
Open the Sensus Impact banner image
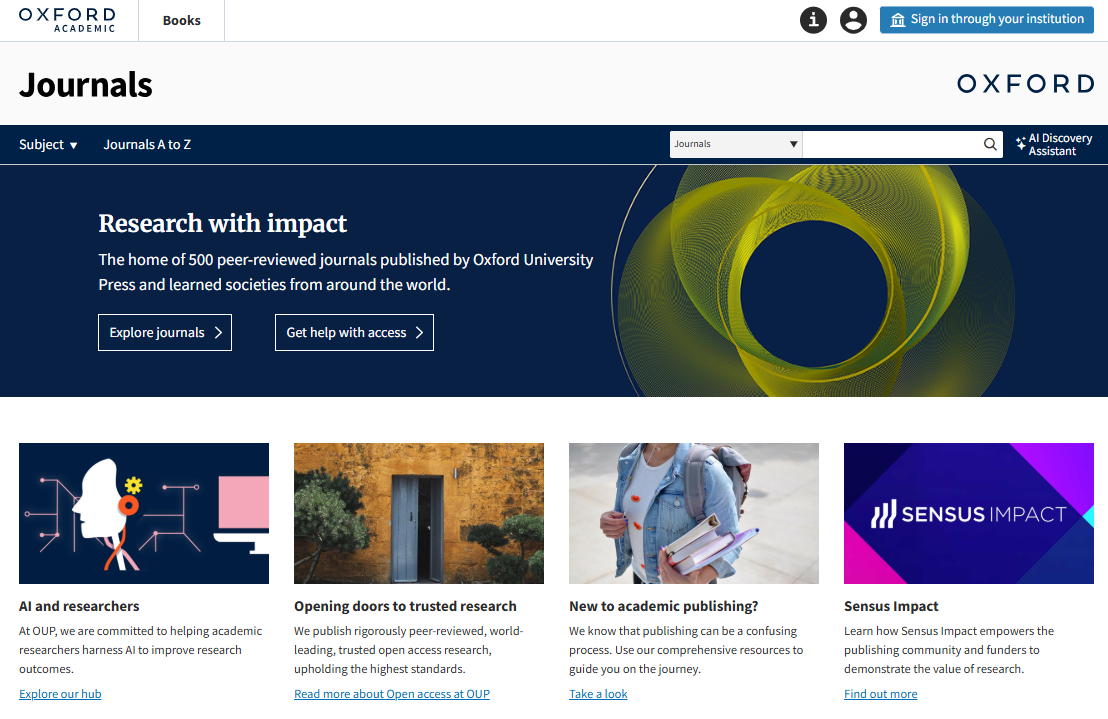(969, 513)
